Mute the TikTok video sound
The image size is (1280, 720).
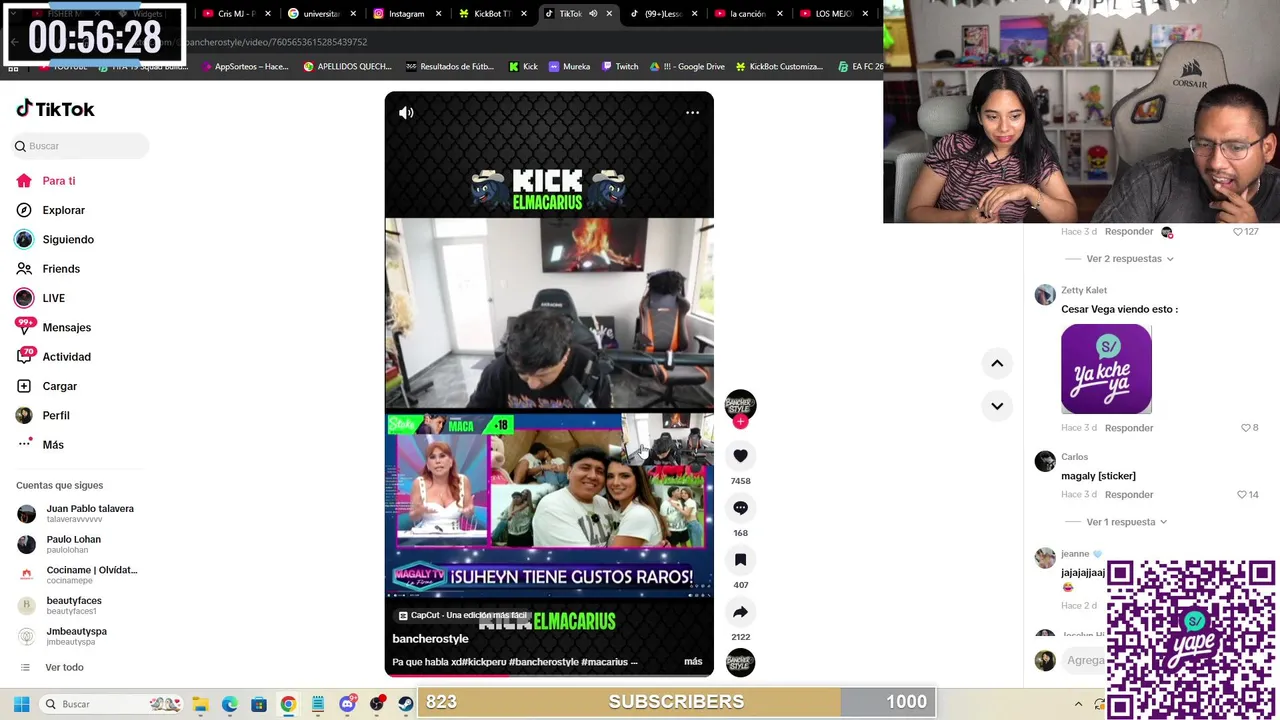pyautogui.click(x=406, y=113)
